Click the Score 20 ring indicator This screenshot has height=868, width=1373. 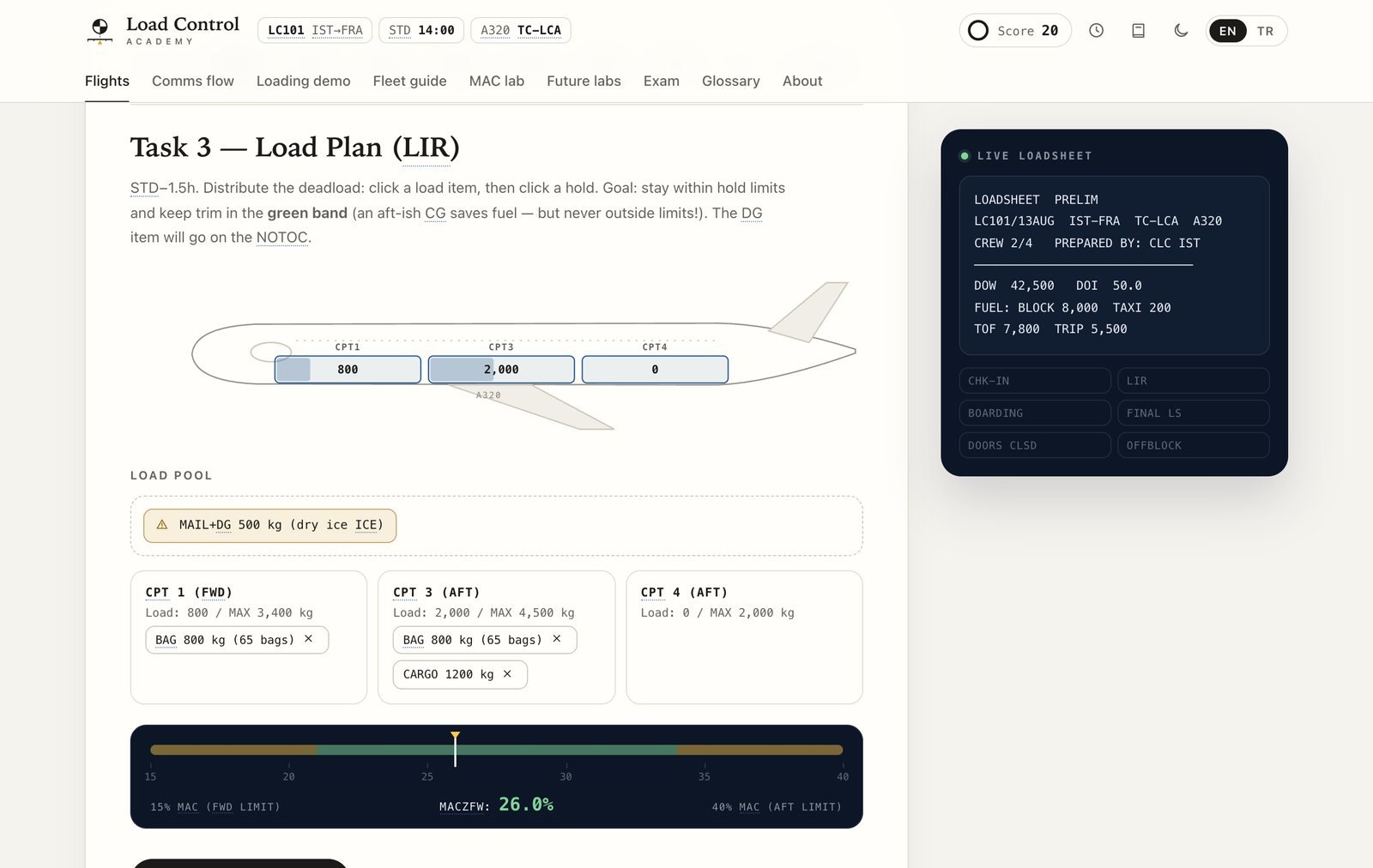click(978, 31)
